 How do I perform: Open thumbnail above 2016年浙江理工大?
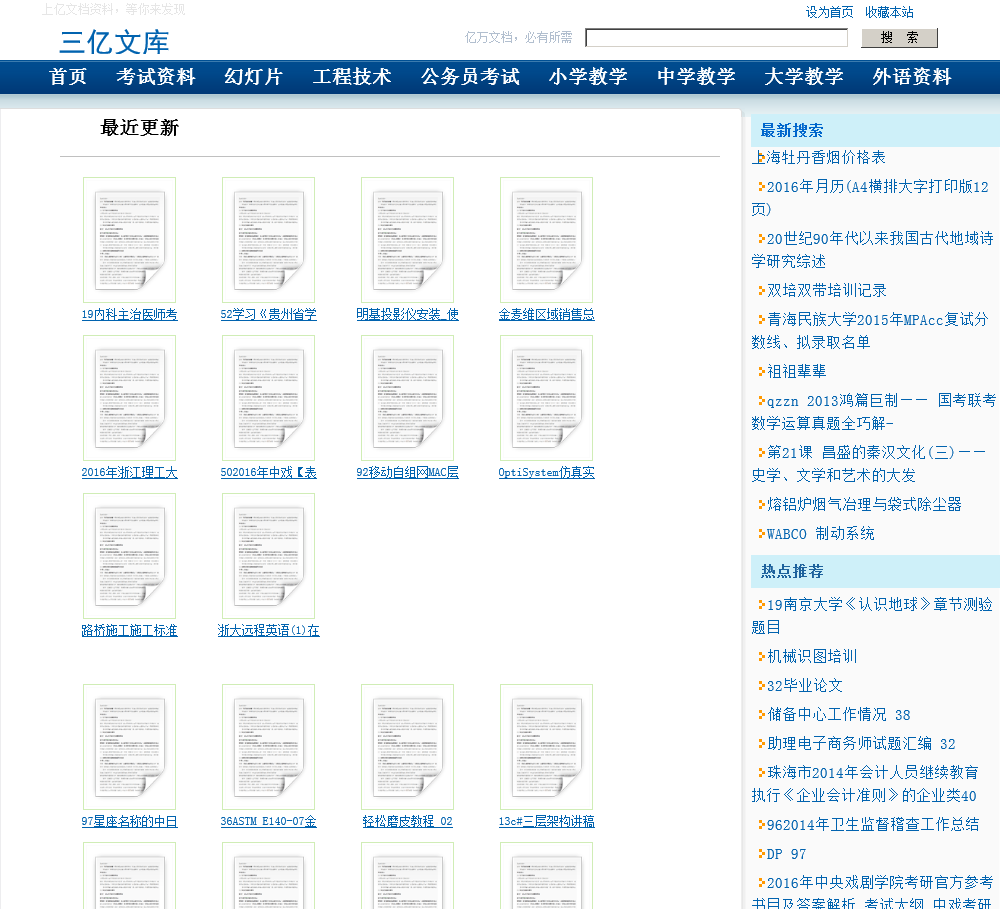coord(129,397)
